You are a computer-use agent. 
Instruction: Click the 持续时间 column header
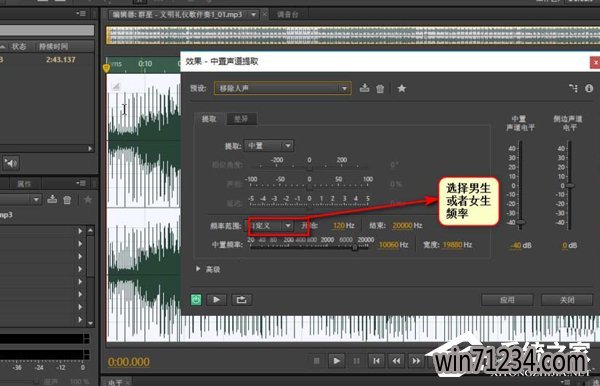pyautogui.click(x=53, y=46)
